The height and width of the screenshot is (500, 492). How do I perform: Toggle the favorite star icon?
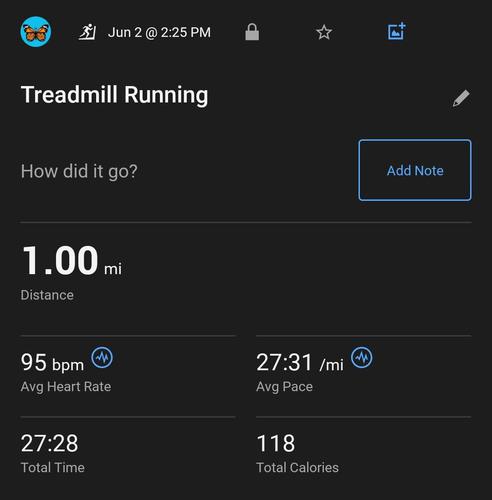click(324, 32)
